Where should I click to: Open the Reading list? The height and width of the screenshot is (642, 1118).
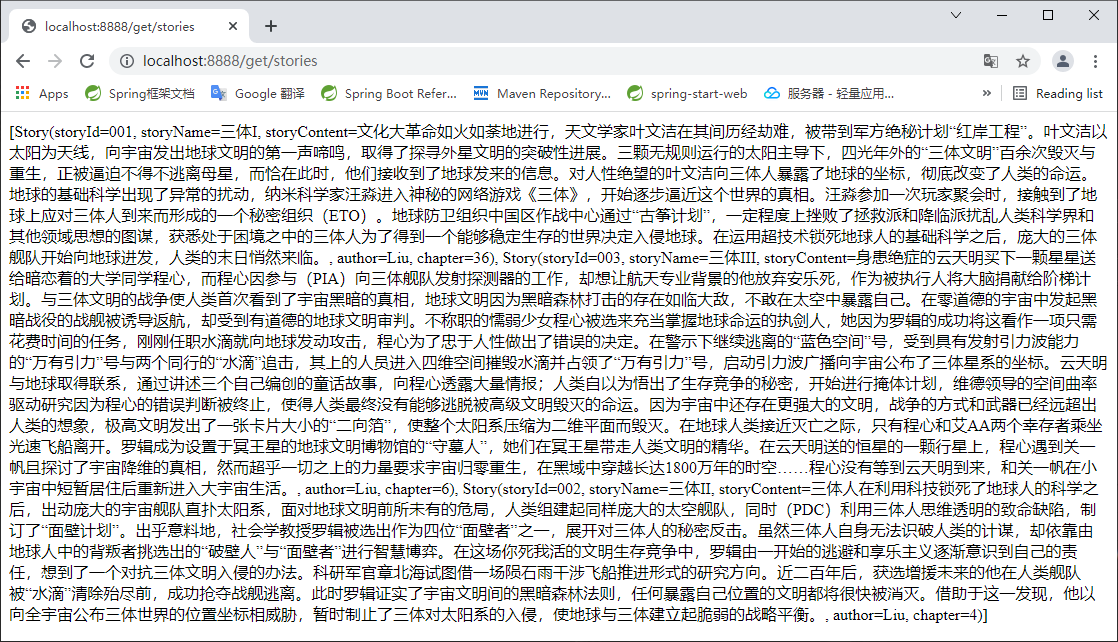point(1063,93)
